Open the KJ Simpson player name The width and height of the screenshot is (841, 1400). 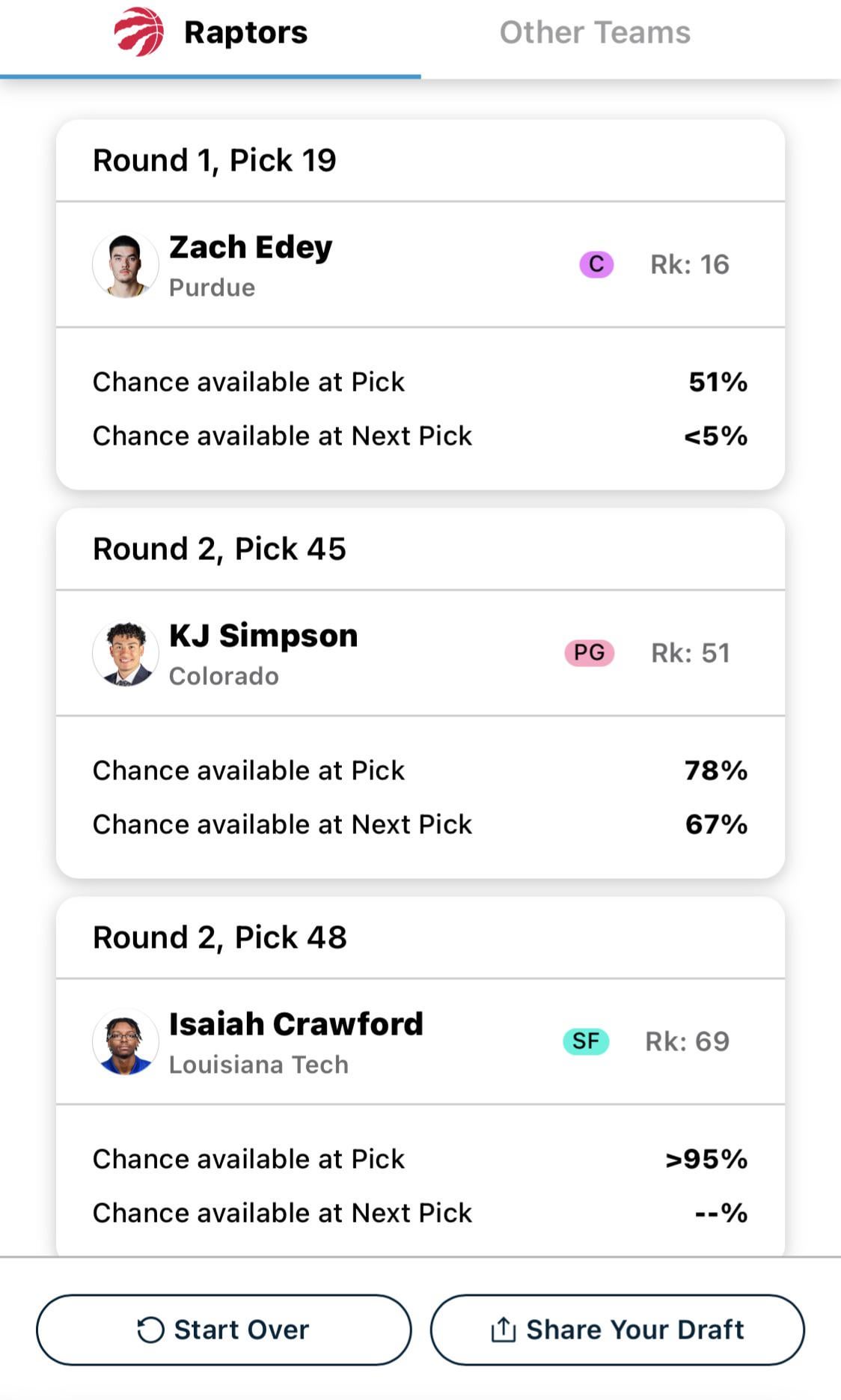263,636
